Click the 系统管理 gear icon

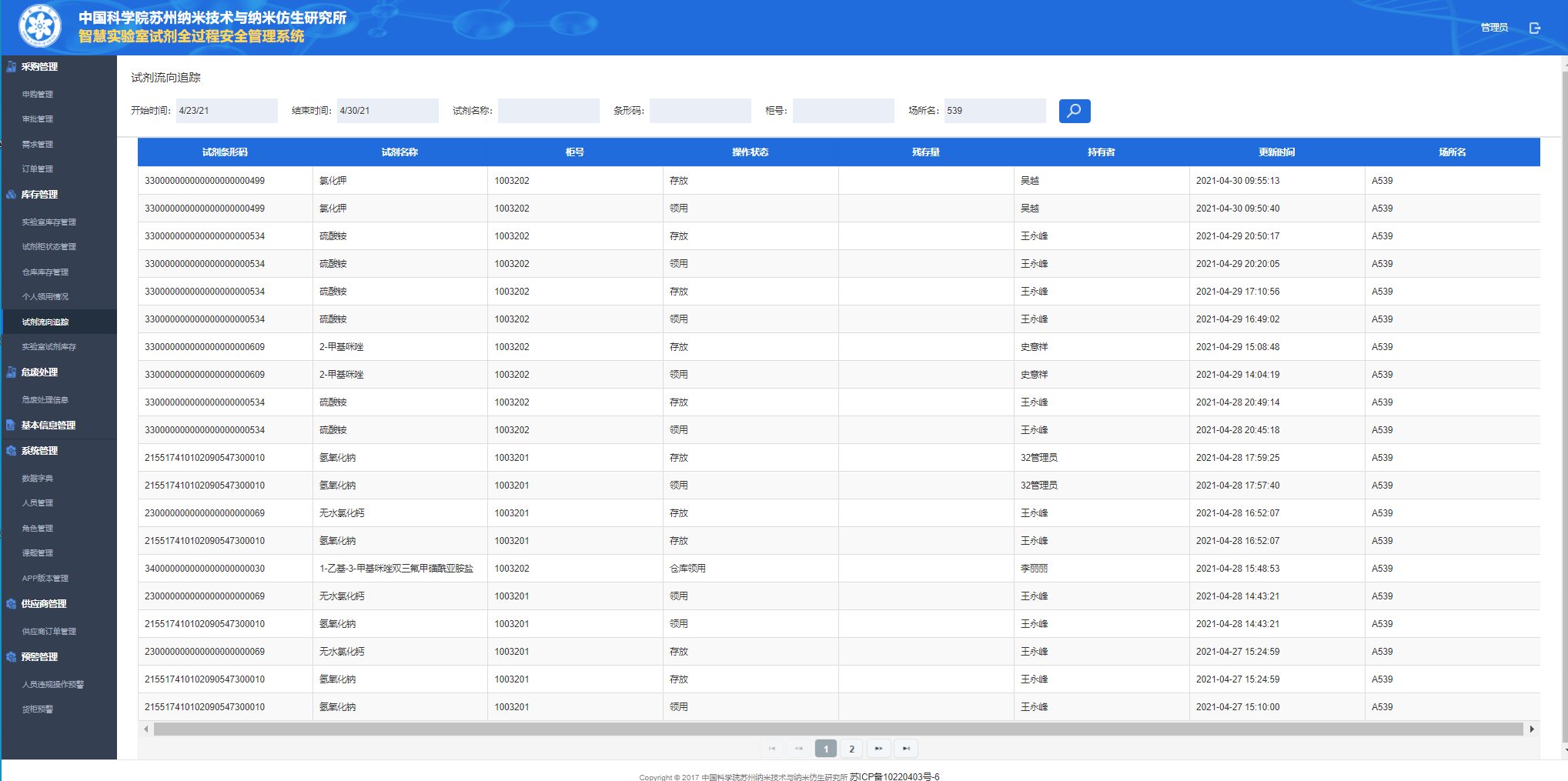point(11,451)
